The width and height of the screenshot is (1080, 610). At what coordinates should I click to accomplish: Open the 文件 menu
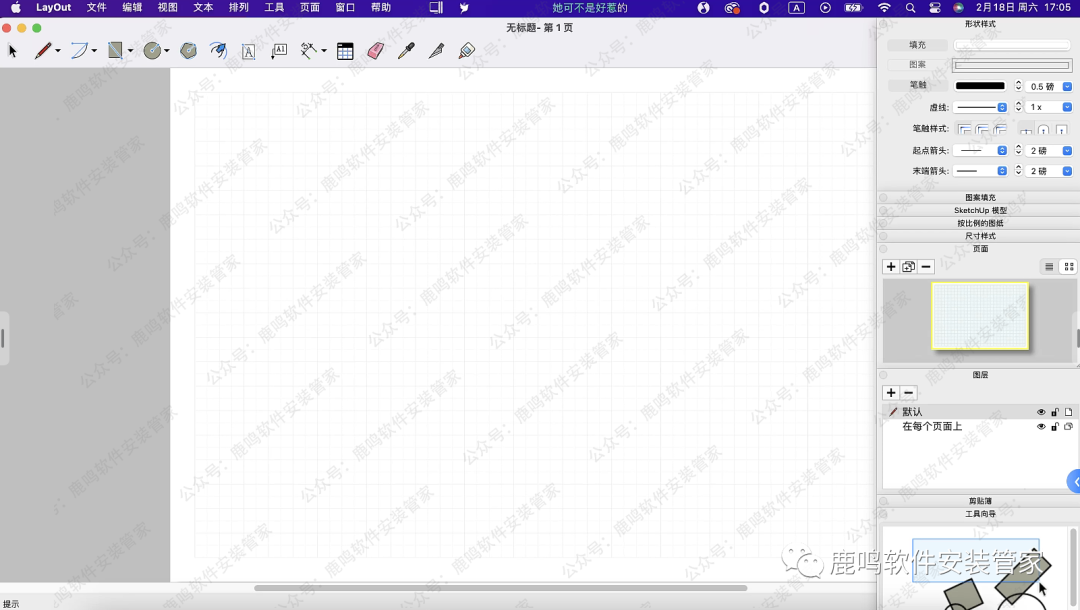click(x=96, y=8)
